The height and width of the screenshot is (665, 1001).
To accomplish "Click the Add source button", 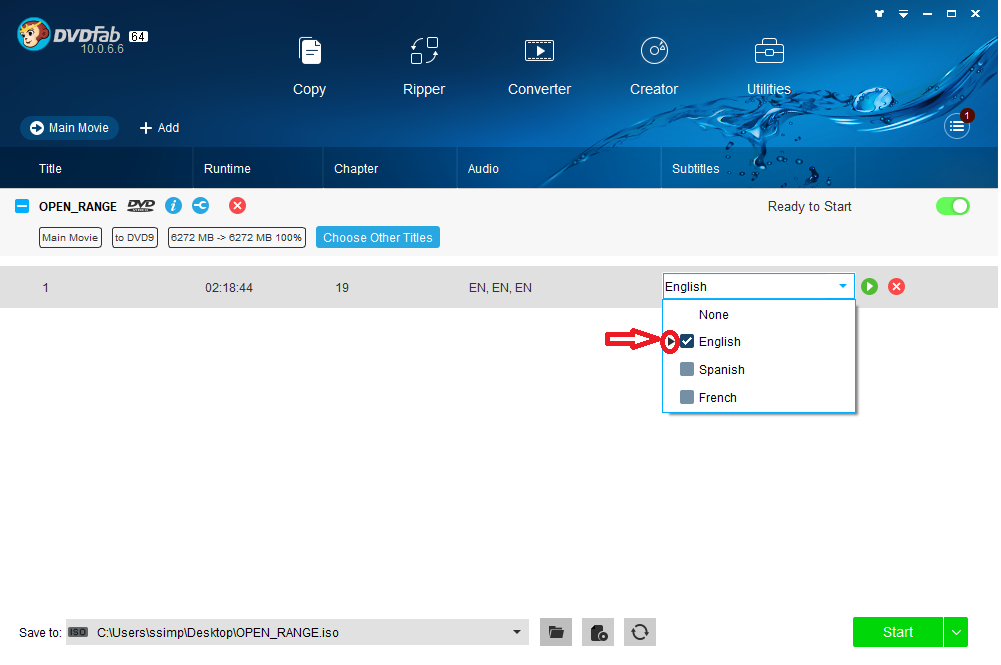I will 160,128.
